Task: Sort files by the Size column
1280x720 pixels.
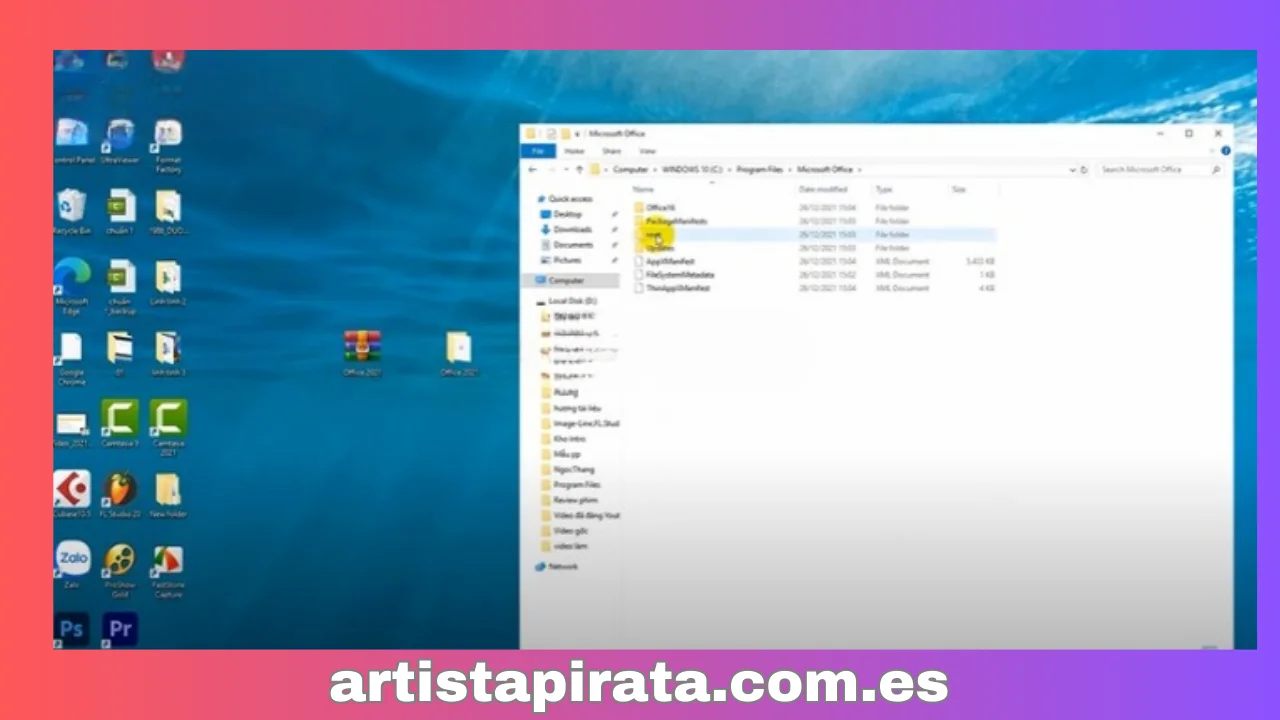Action: [959, 189]
